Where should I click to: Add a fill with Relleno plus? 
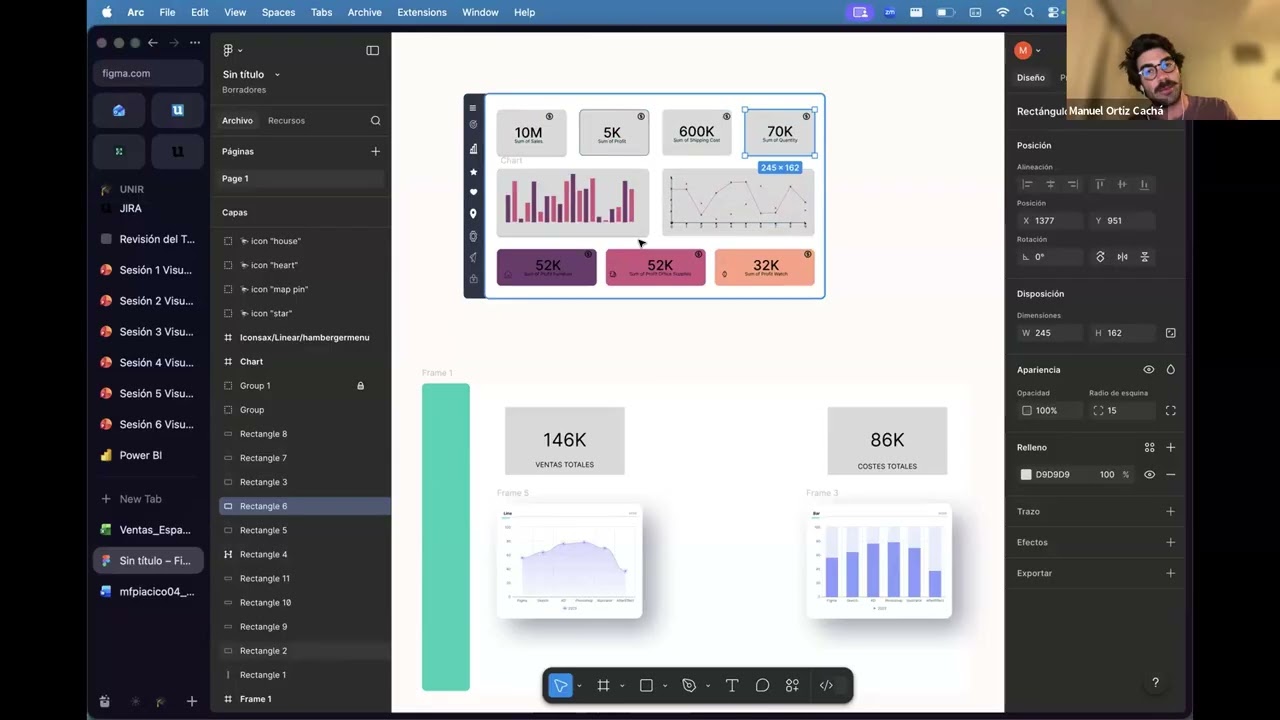(1170, 447)
